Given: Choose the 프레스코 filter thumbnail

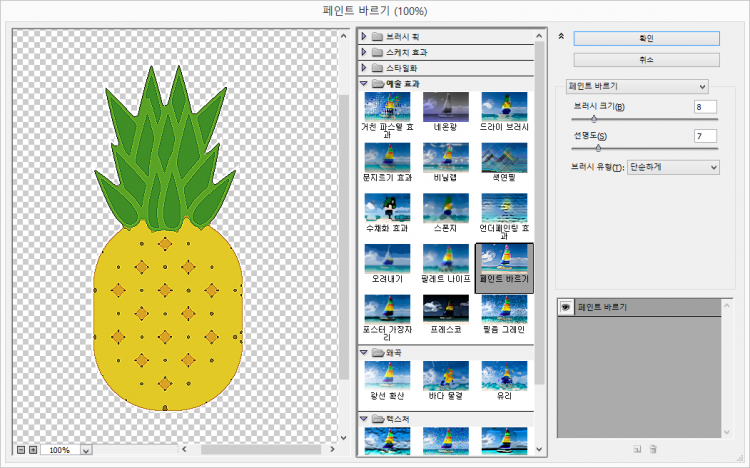Looking at the screenshot, I should point(445,307).
